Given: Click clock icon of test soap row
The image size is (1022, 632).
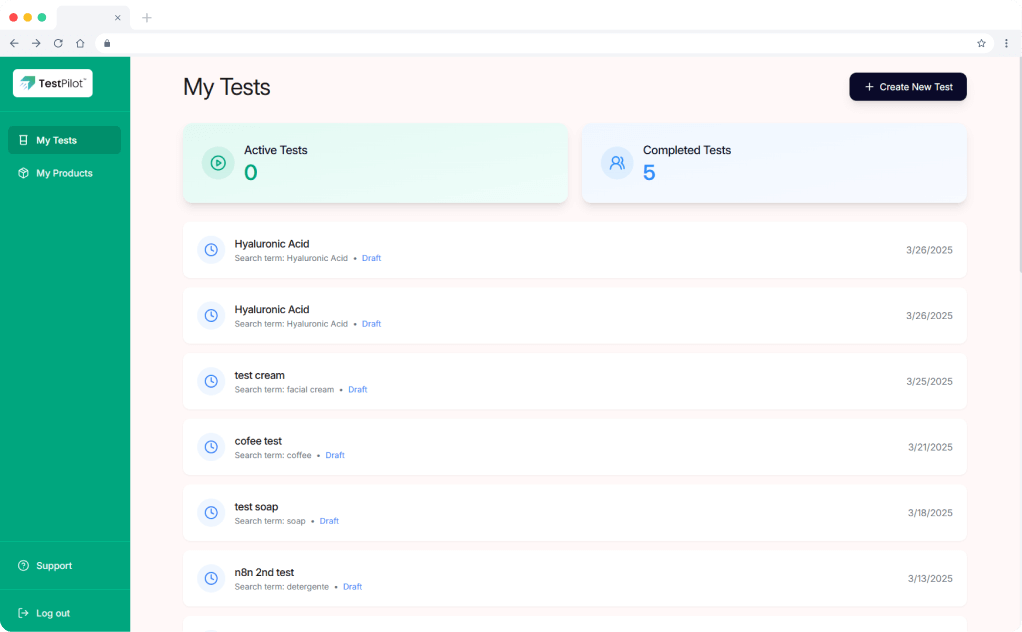Looking at the screenshot, I should [x=211, y=513].
